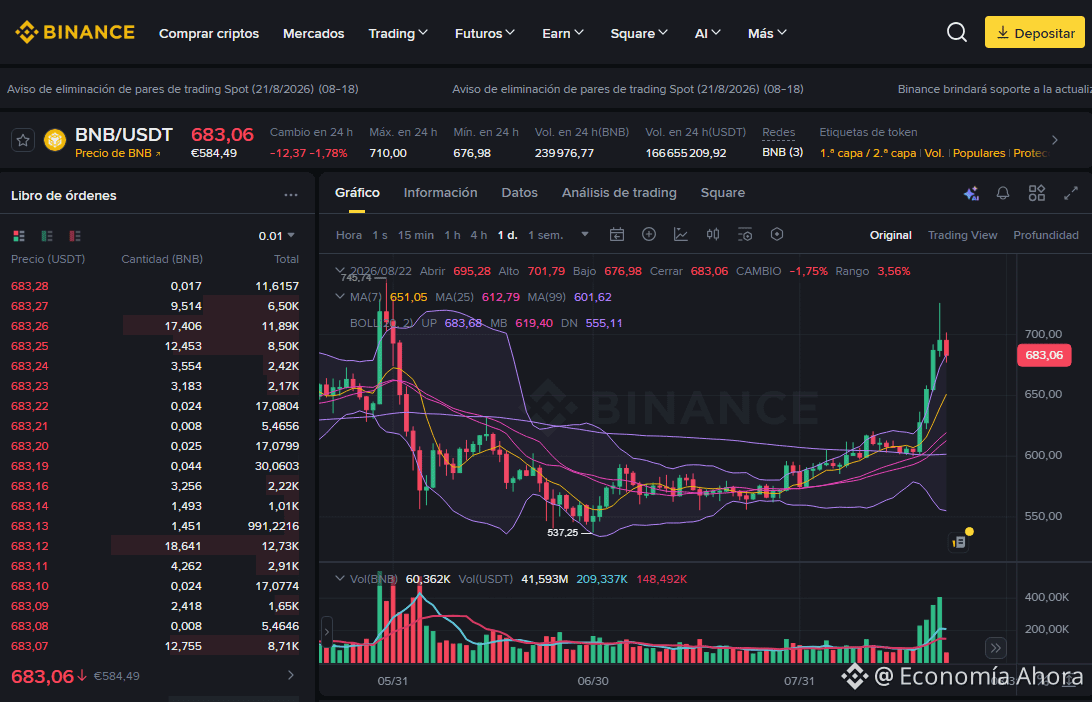Show only sell orders view
1092x702 pixels.
point(75,236)
